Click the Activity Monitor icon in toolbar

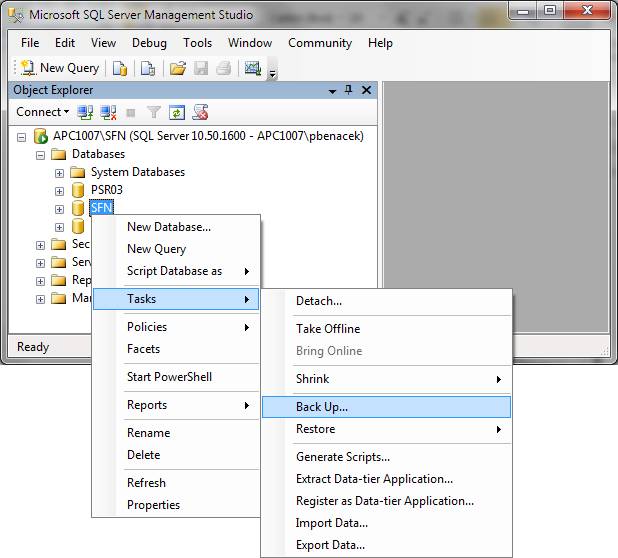253,68
